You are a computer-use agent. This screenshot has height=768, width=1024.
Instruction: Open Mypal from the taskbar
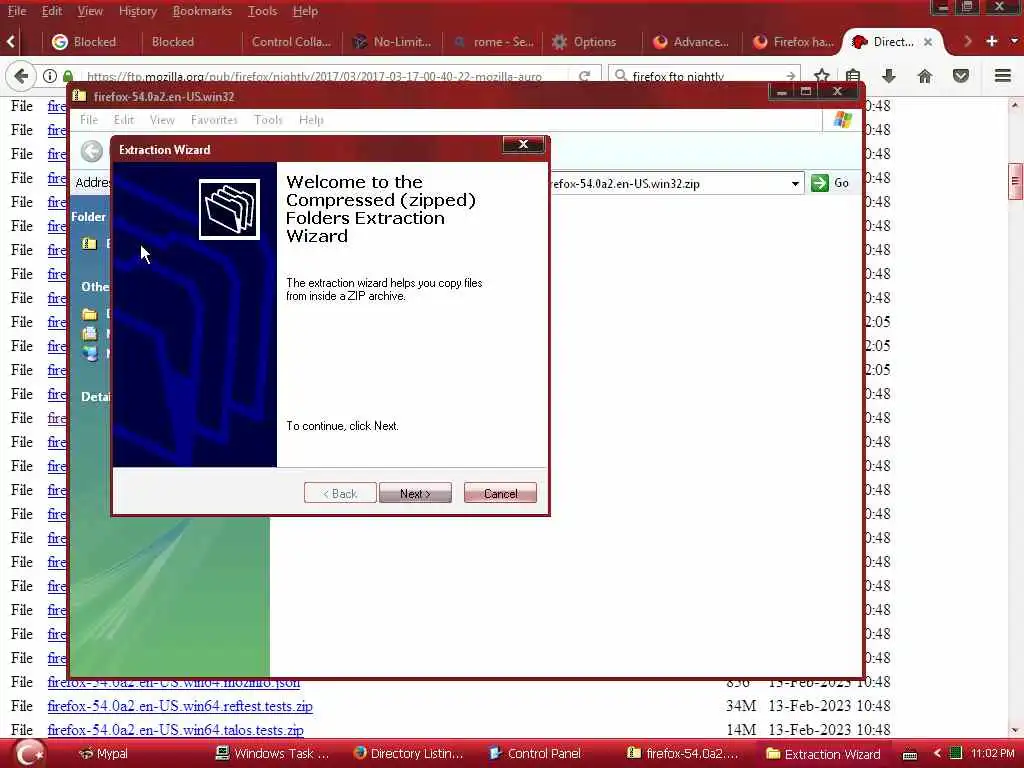[103, 754]
